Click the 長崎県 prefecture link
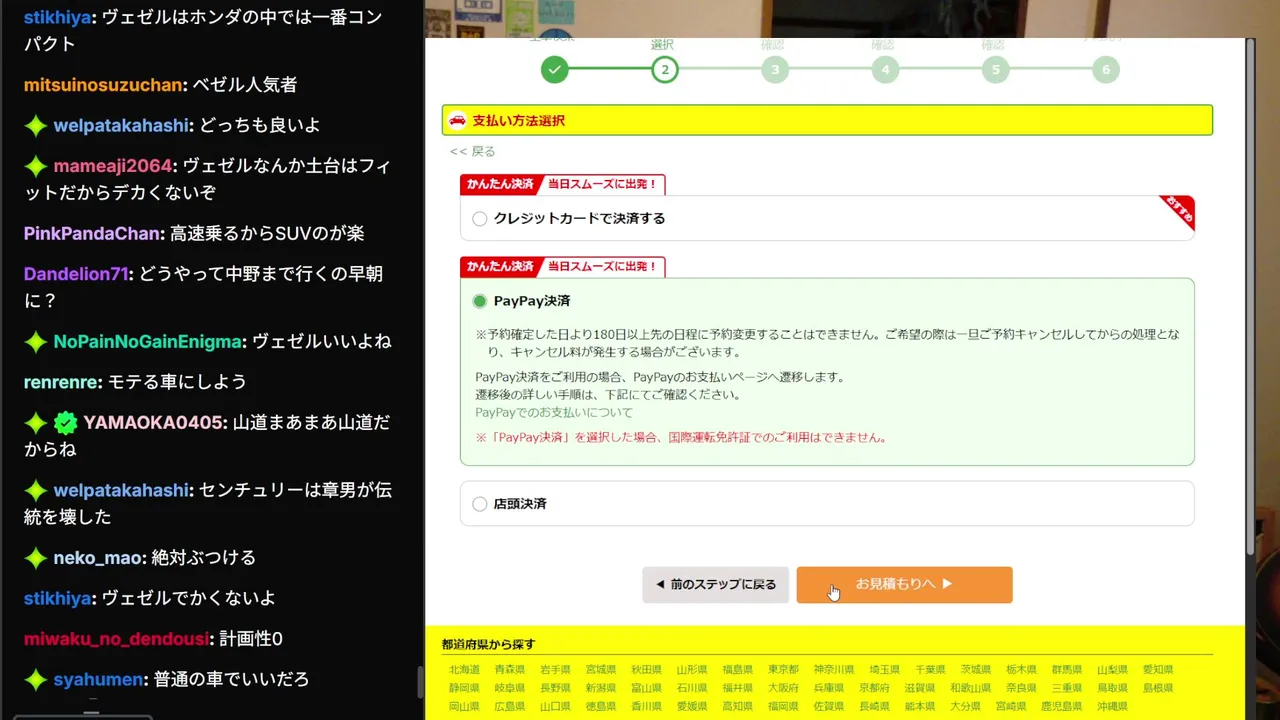Image resolution: width=1280 pixels, height=720 pixels. [874, 706]
